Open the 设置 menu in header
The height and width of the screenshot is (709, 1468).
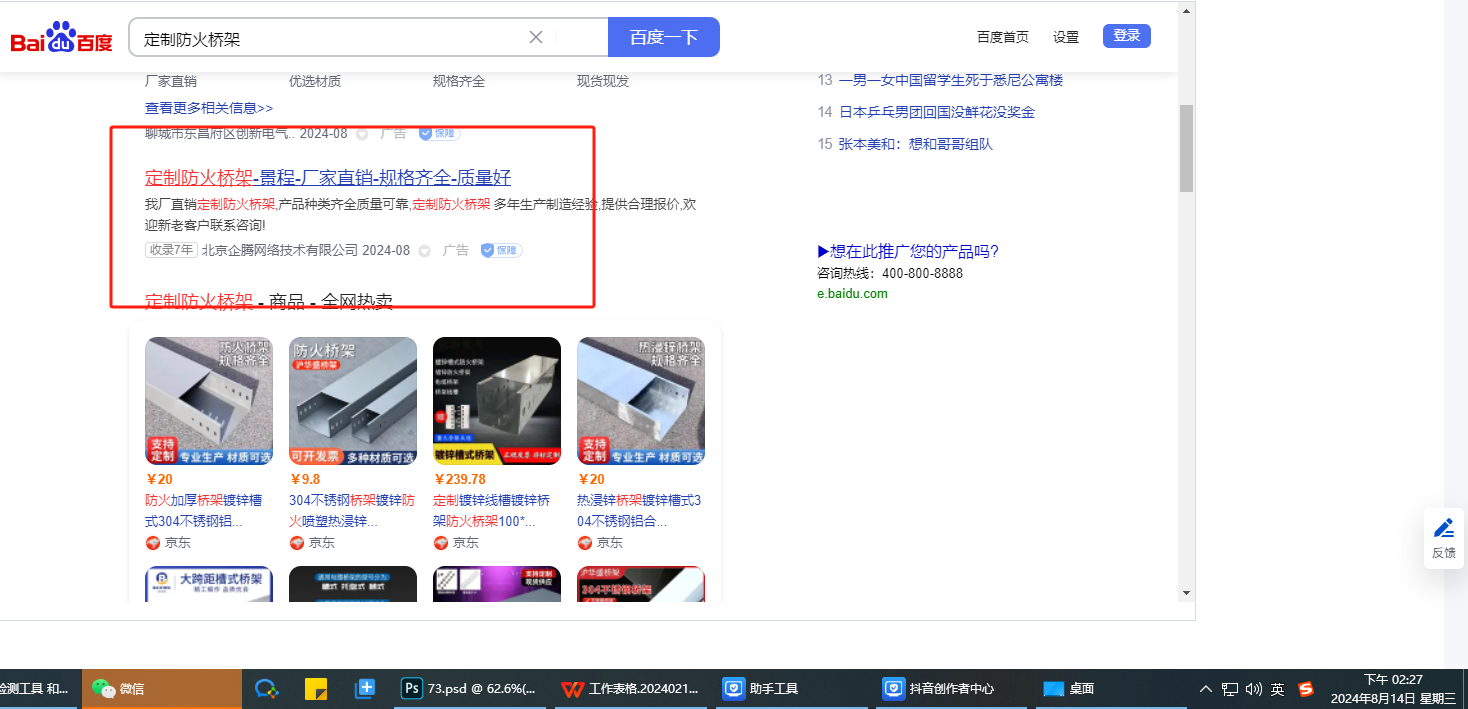pyautogui.click(x=1066, y=37)
